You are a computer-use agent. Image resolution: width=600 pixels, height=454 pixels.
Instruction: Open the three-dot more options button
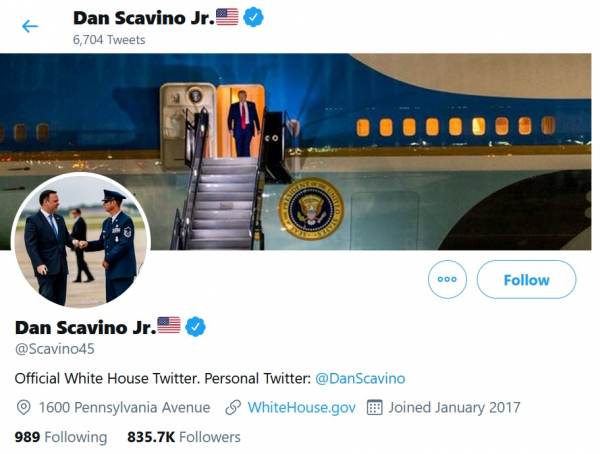pyautogui.click(x=447, y=280)
